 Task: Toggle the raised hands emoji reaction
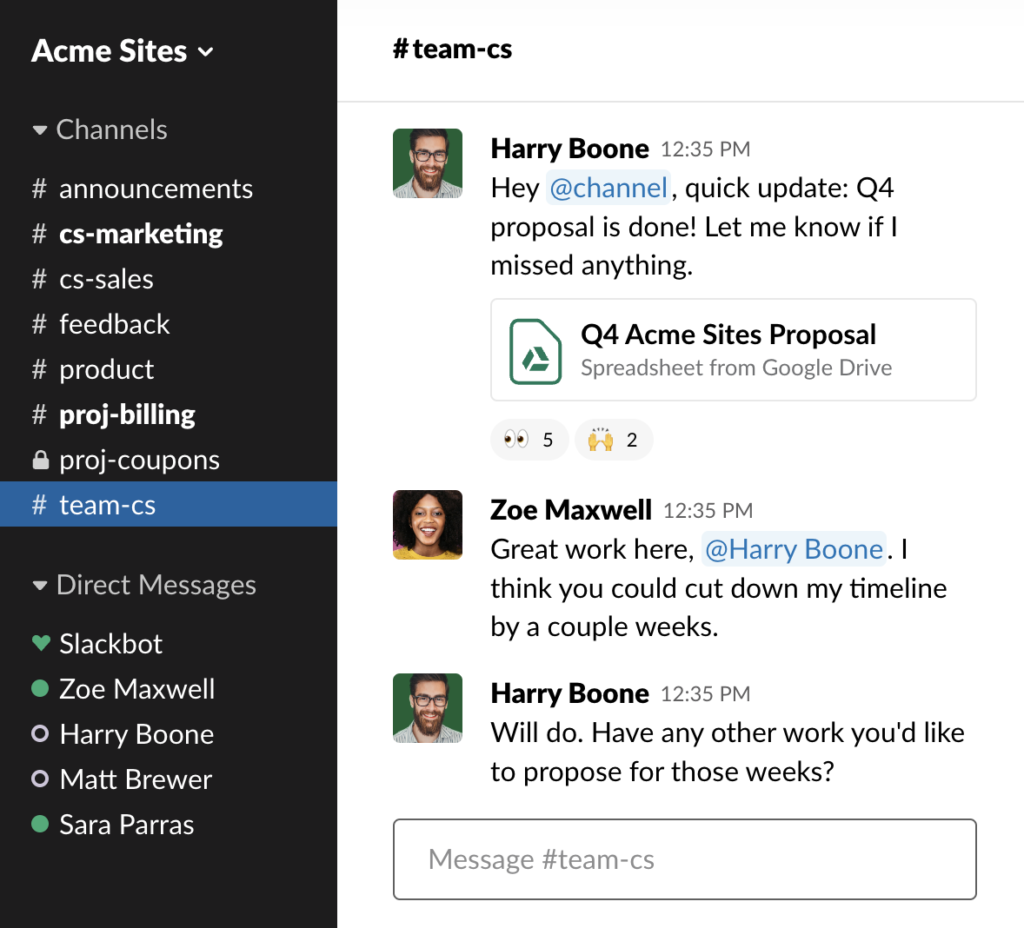click(x=613, y=440)
